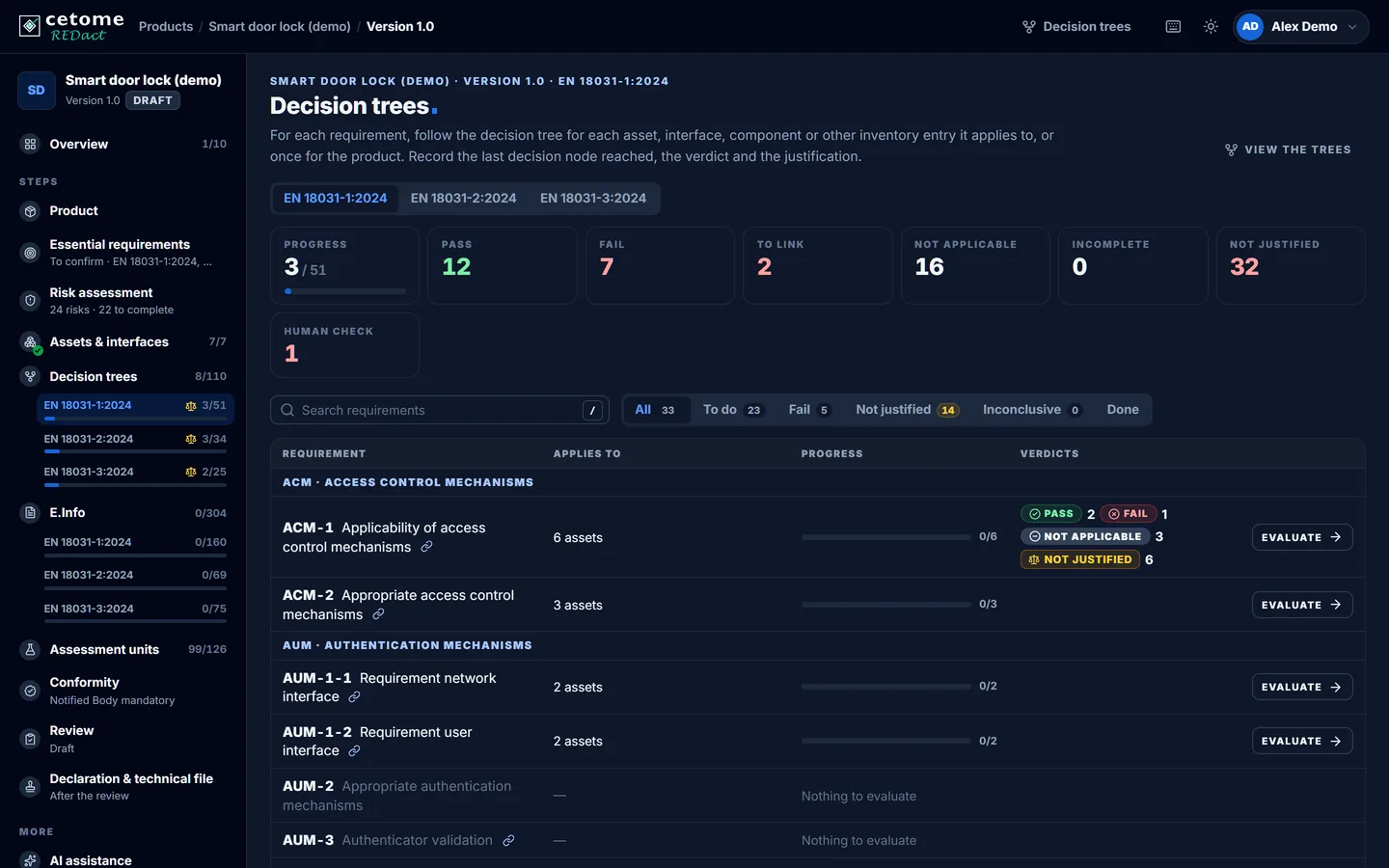Select the EN 18031-1:2024 tab
Image resolution: width=1389 pixels, height=868 pixels.
[335, 199]
